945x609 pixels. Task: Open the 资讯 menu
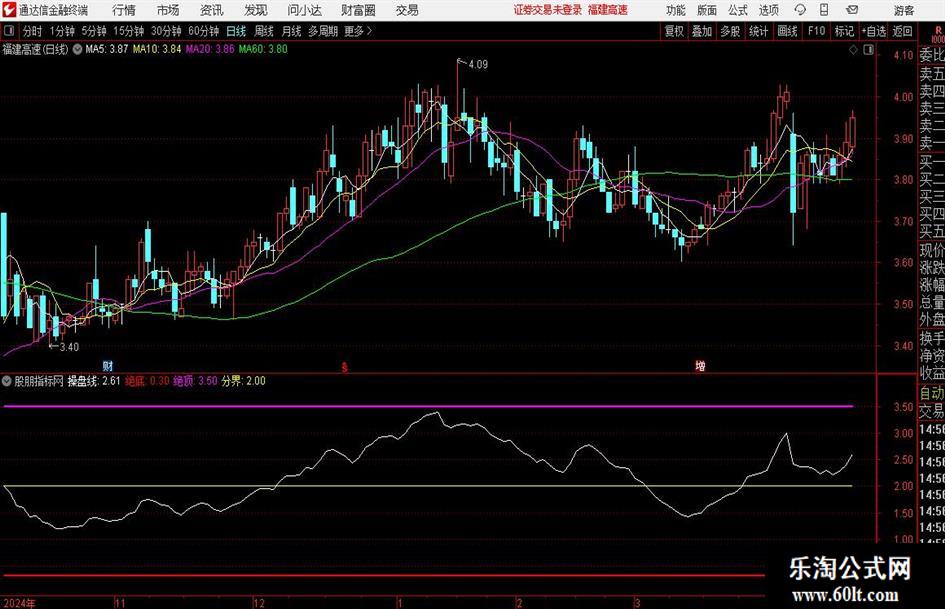[x=212, y=10]
